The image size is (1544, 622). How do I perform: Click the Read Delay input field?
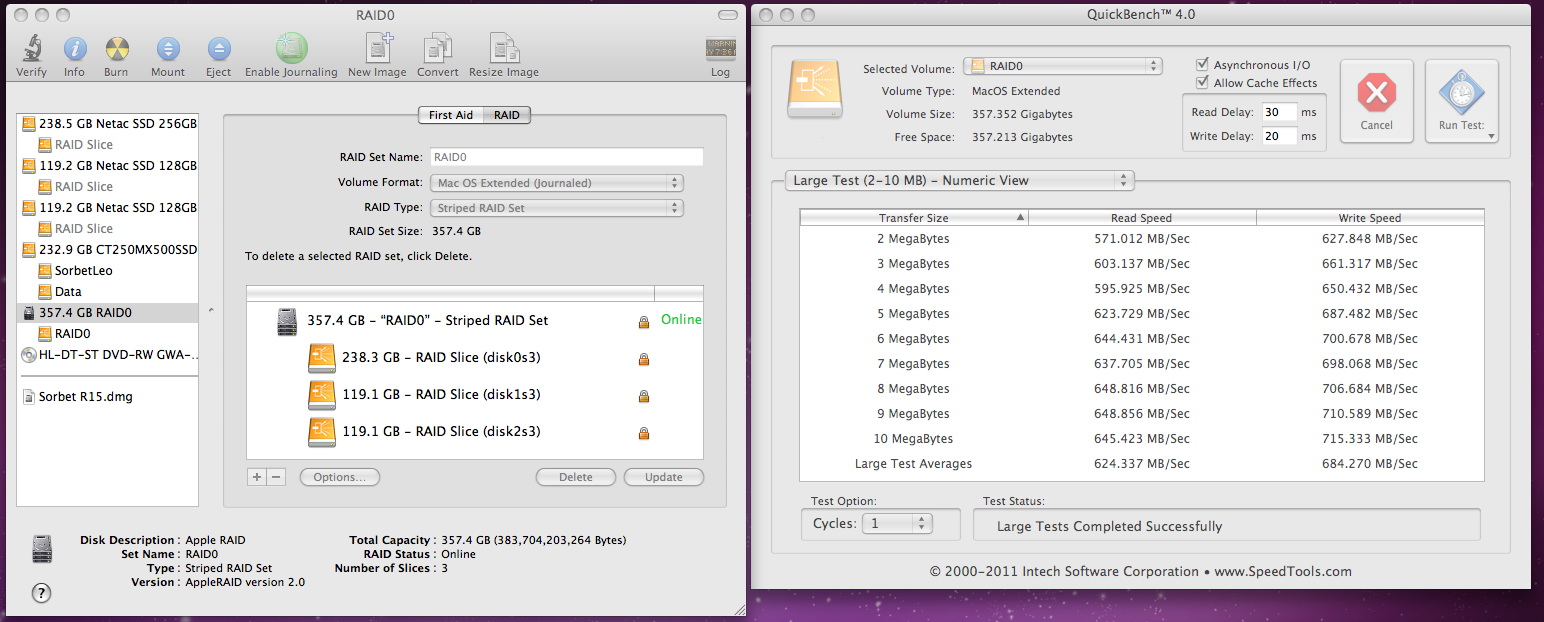click(x=1279, y=112)
